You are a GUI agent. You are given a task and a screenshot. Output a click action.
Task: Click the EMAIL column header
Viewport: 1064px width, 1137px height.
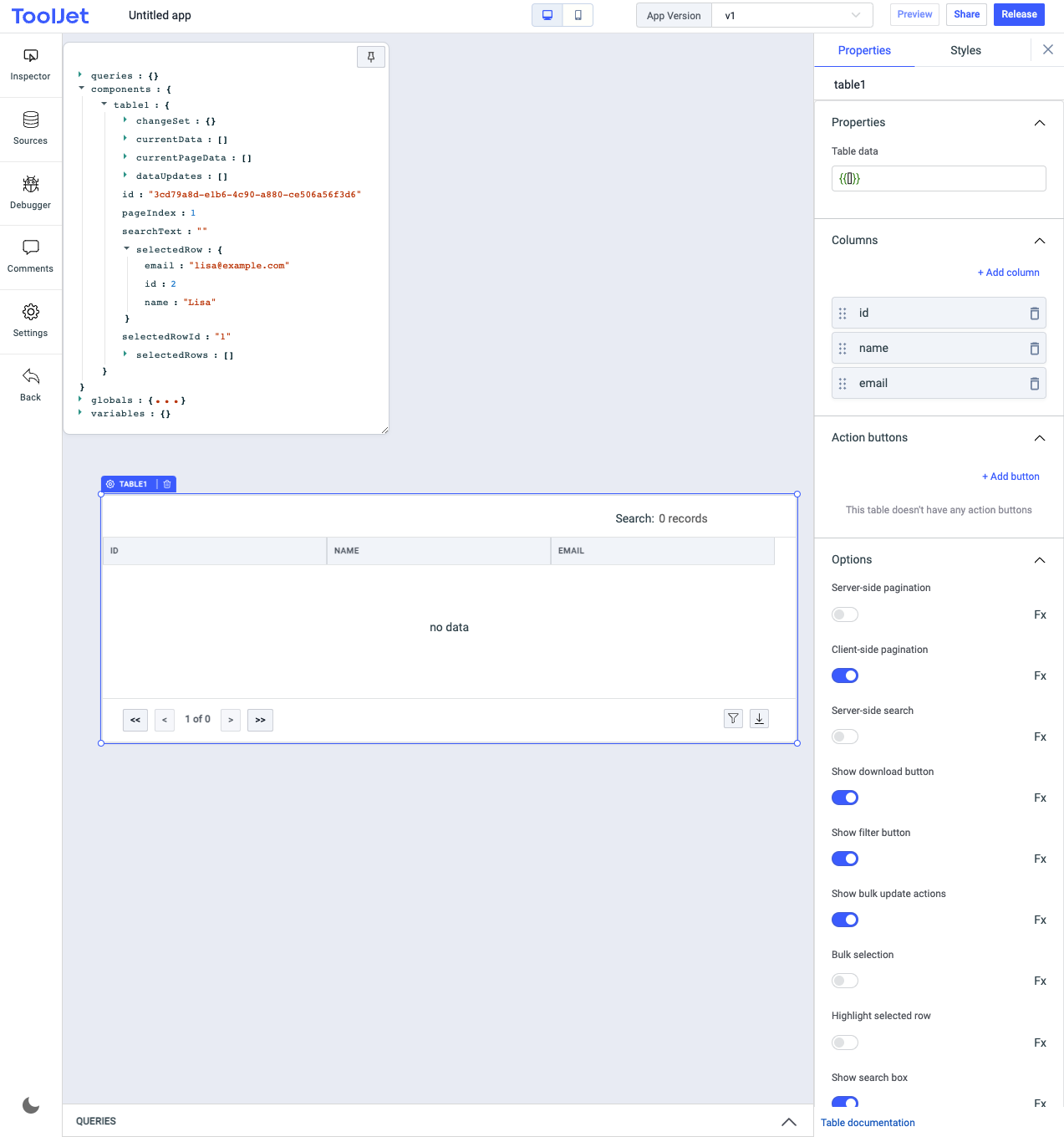(663, 551)
